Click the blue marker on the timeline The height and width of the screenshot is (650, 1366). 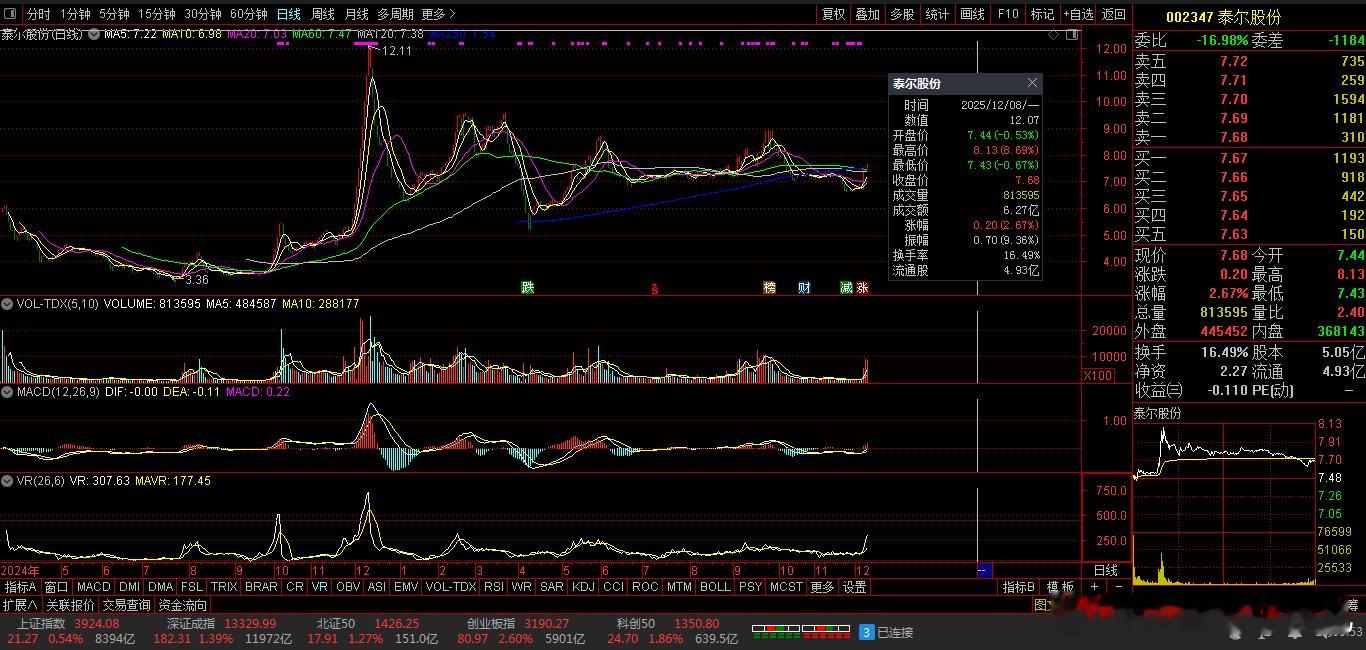tap(983, 570)
